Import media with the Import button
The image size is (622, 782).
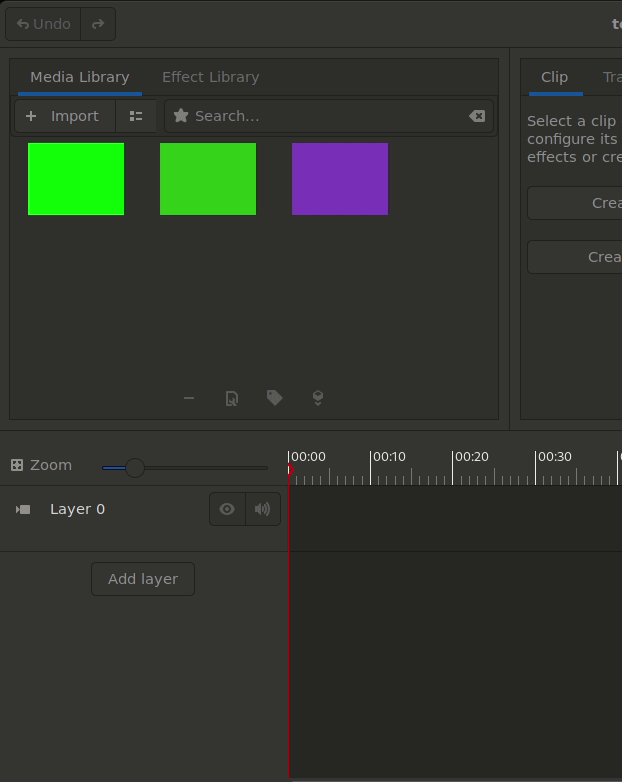[64, 116]
